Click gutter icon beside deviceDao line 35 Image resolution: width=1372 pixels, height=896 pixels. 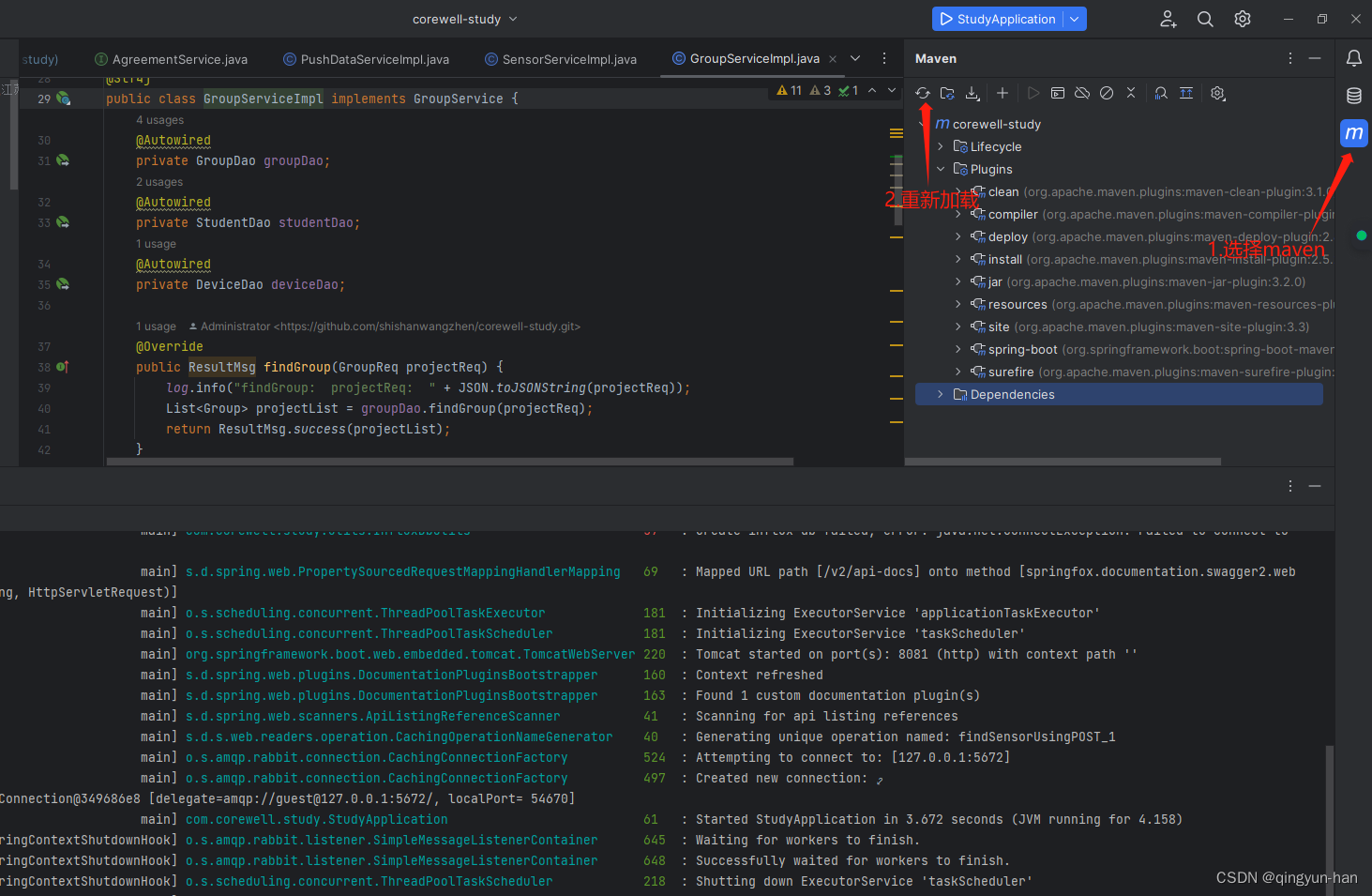click(63, 284)
